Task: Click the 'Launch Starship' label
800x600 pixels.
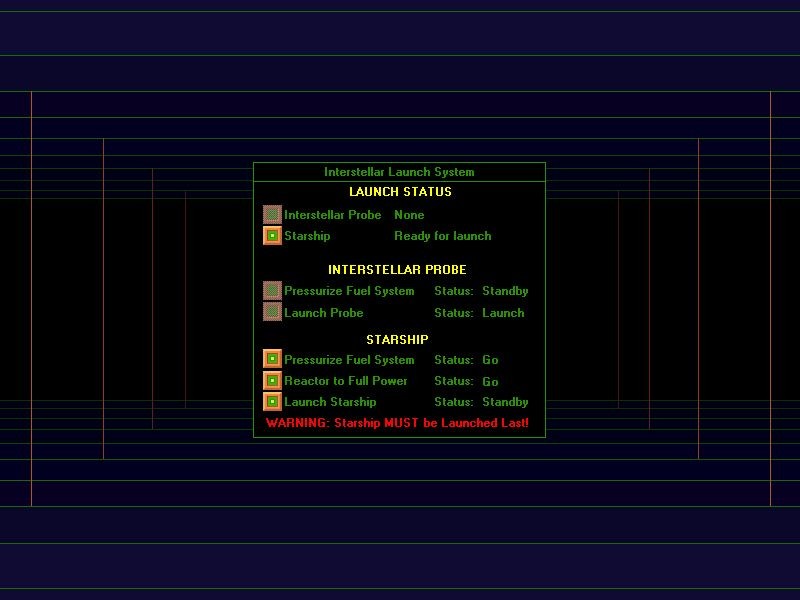Action: (x=330, y=402)
